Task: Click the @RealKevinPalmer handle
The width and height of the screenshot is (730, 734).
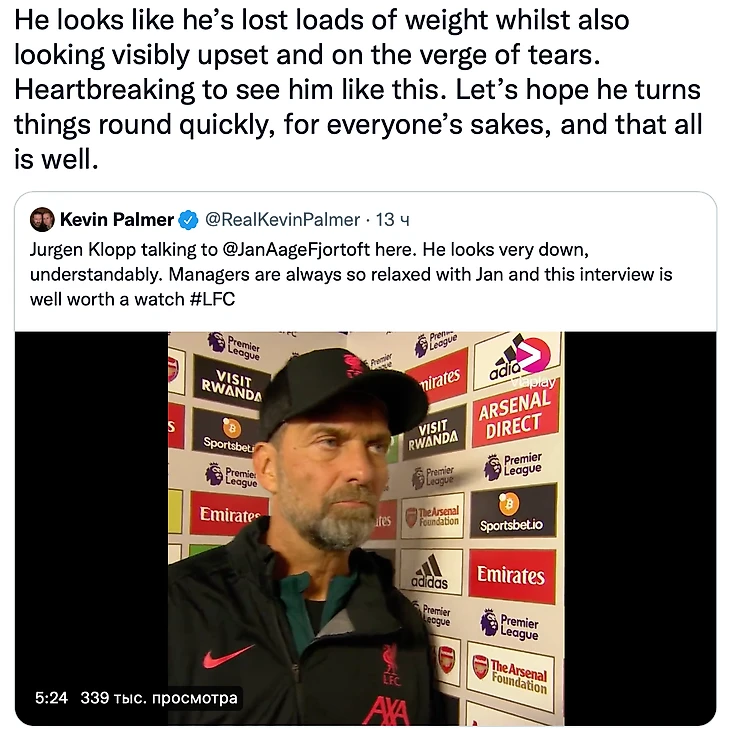Action: pos(282,220)
